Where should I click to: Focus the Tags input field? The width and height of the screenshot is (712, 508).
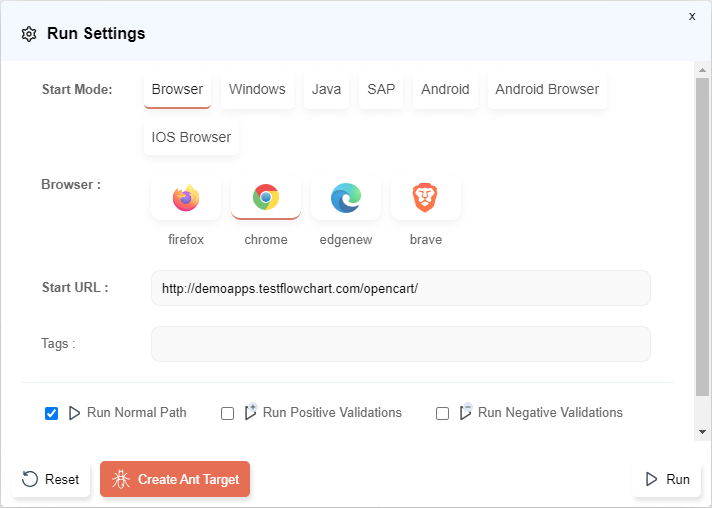(400, 344)
